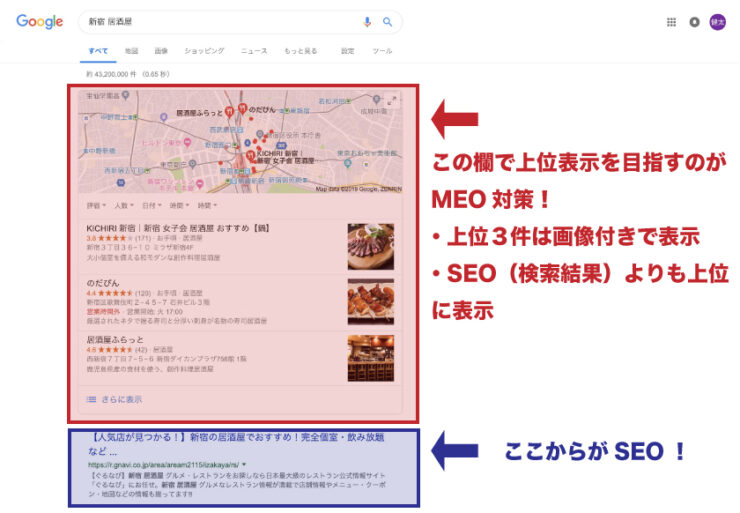Open the 人数 filter dropdown
The width and height of the screenshot is (740, 513).
[x=124, y=205]
